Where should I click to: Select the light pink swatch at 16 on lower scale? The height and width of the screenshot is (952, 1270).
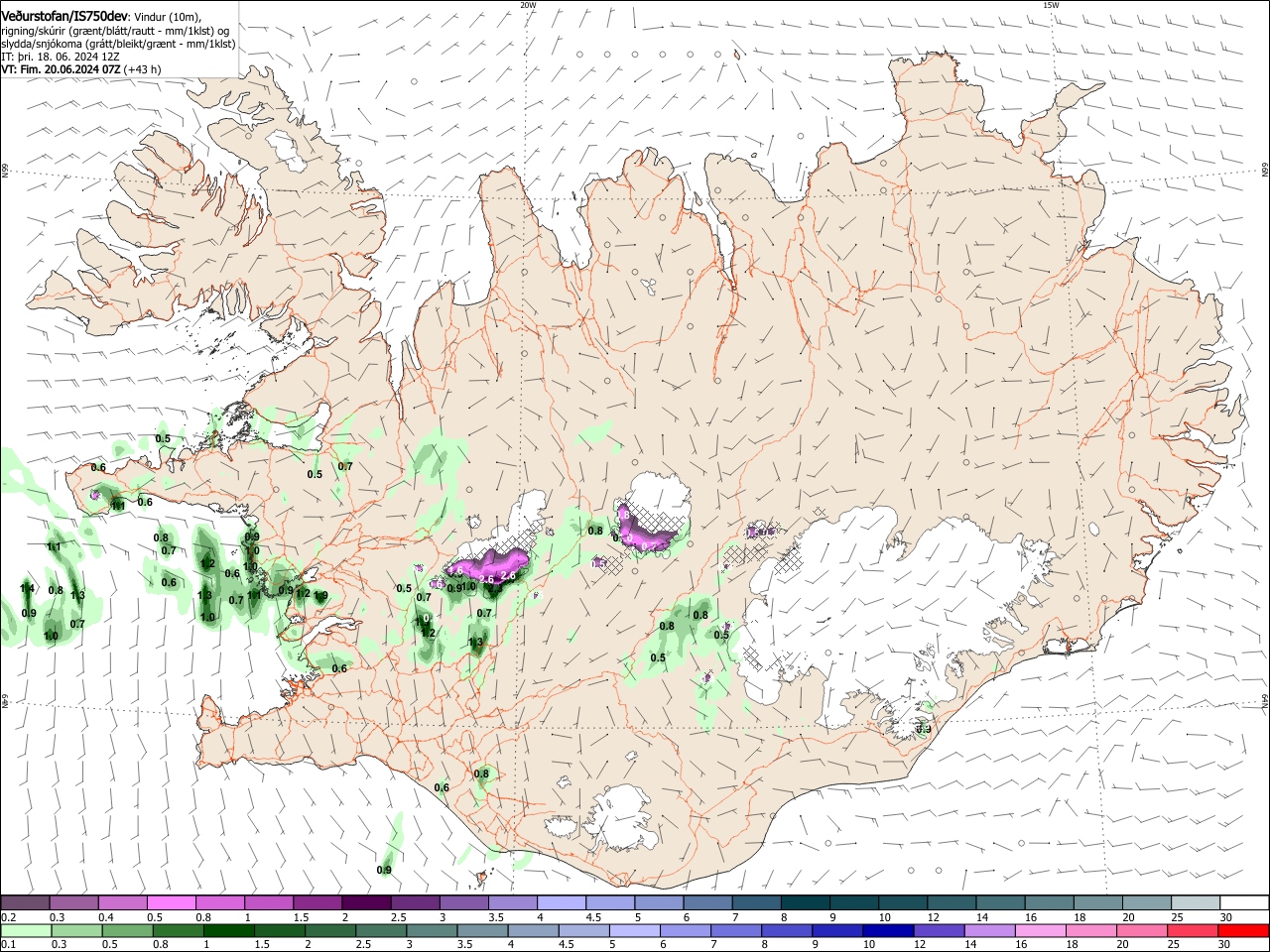(x=1040, y=930)
